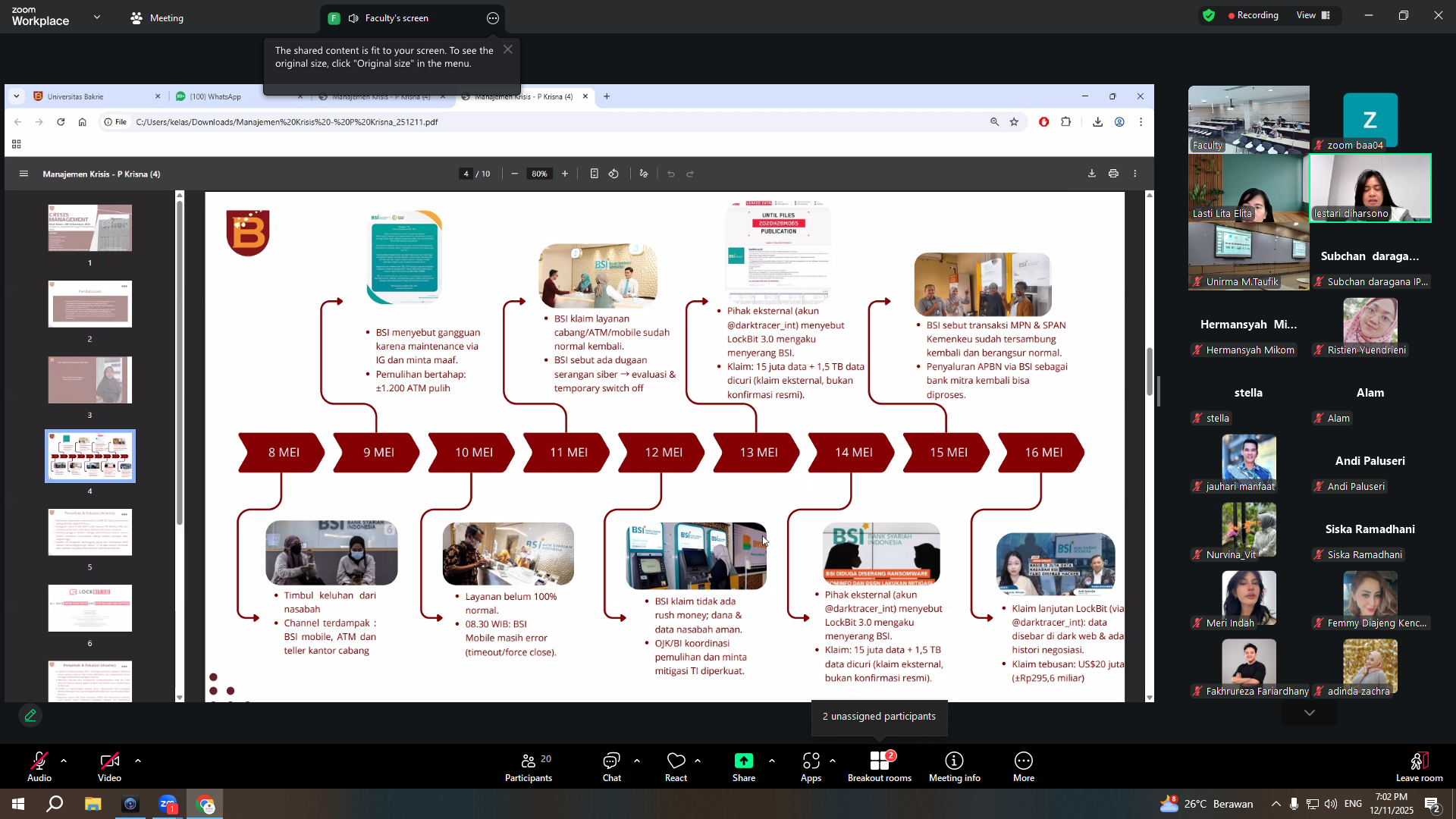Bookmark this page with star icon
The image size is (1456, 819).
(x=1014, y=122)
